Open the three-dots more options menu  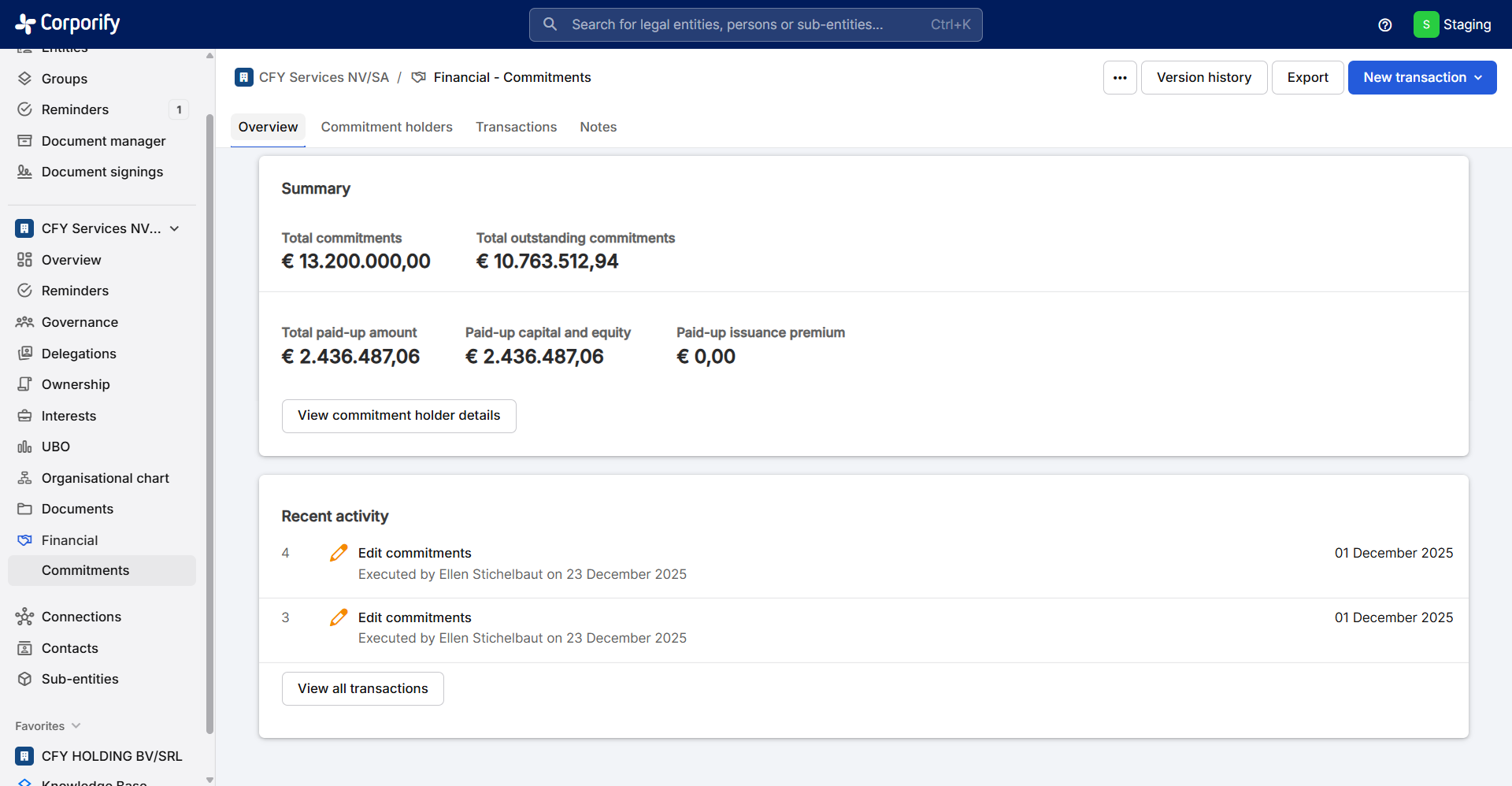[1120, 78]
